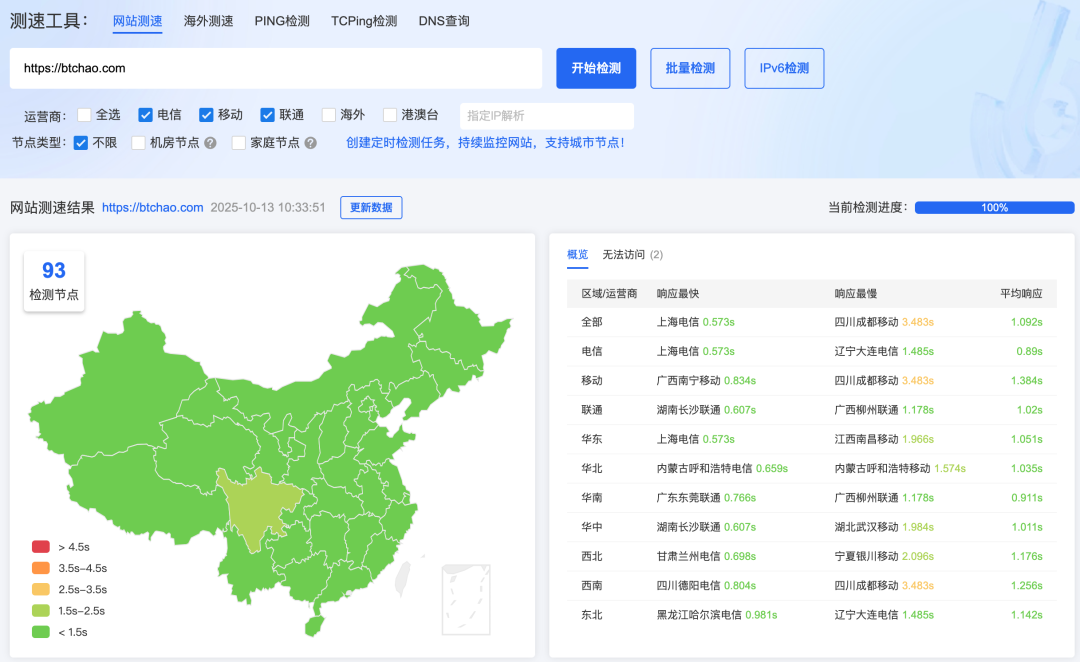Select the 无法访问 (2) tab

coord(632,255)
